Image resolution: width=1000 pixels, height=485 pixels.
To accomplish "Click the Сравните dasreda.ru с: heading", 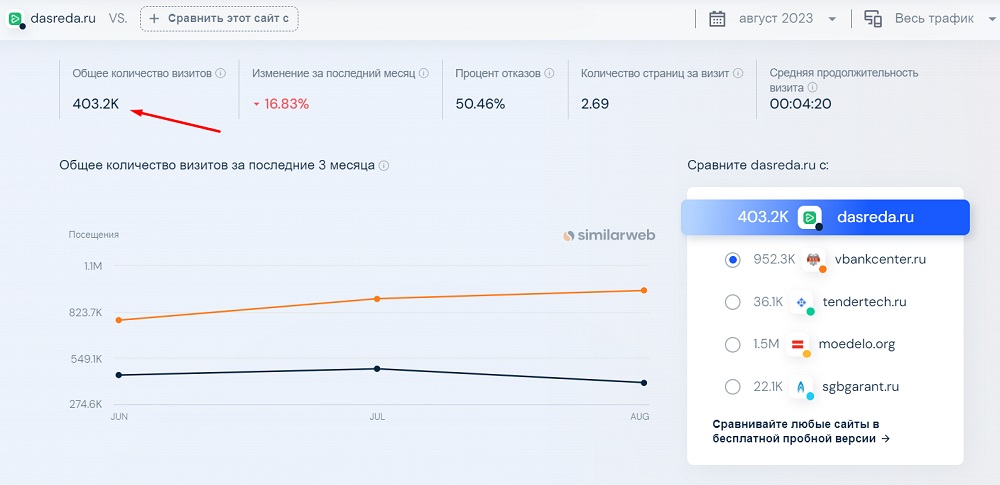I will [x=758, y=165].
